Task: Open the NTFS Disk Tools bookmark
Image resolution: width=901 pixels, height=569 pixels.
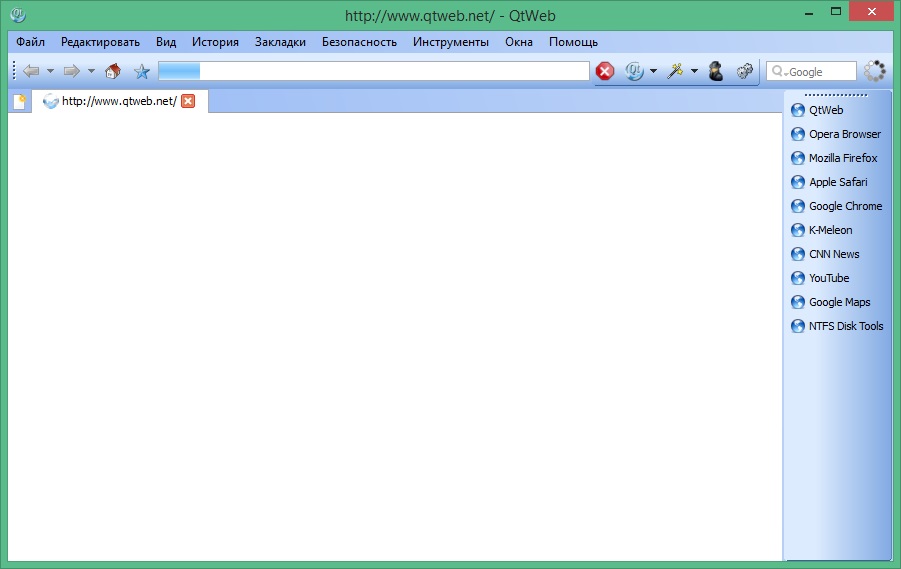Action: [837, 326]
